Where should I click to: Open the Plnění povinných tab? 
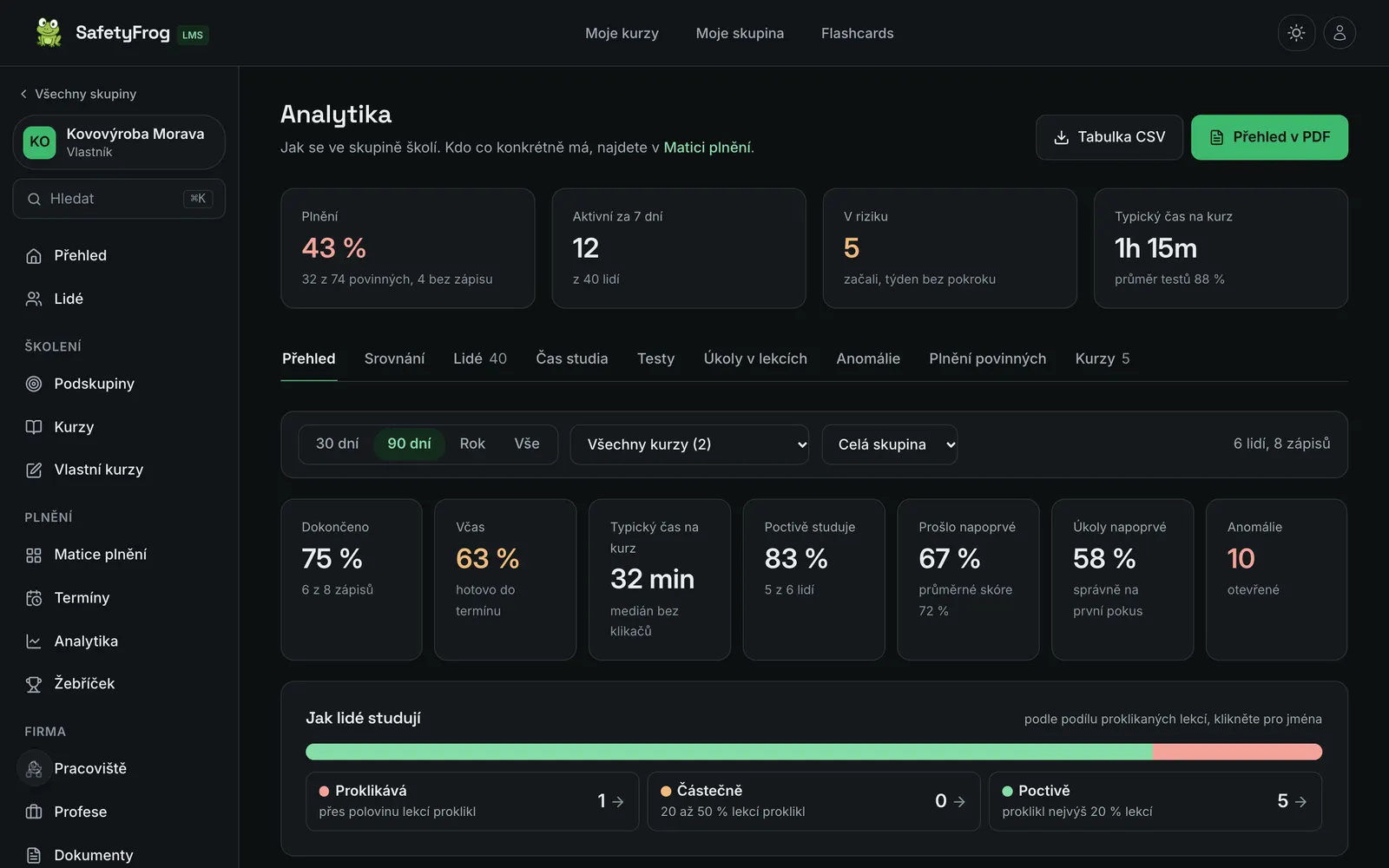987,358
